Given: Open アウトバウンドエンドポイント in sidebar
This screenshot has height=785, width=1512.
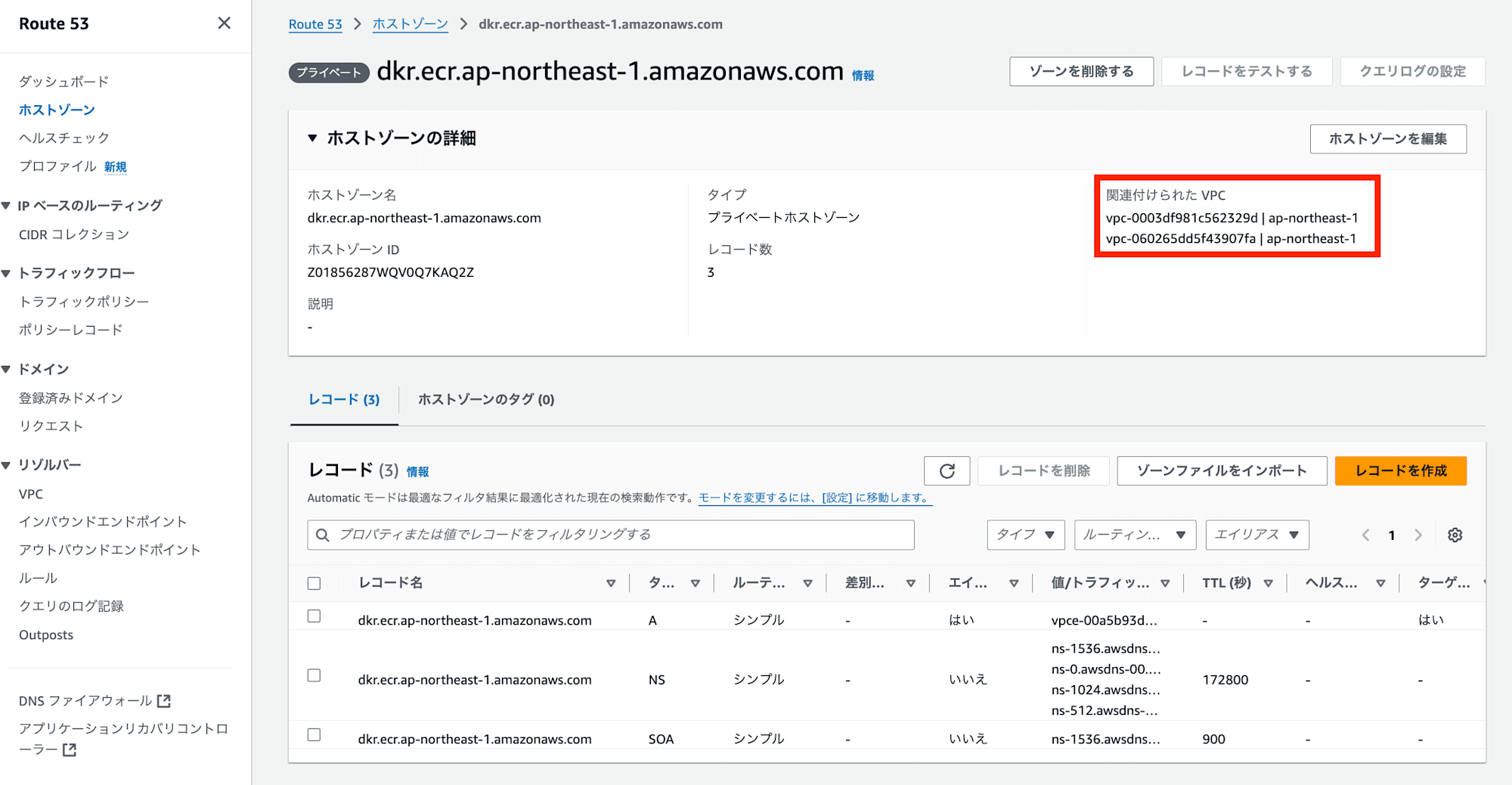Looking at the screenshot, I should point(110,550).
